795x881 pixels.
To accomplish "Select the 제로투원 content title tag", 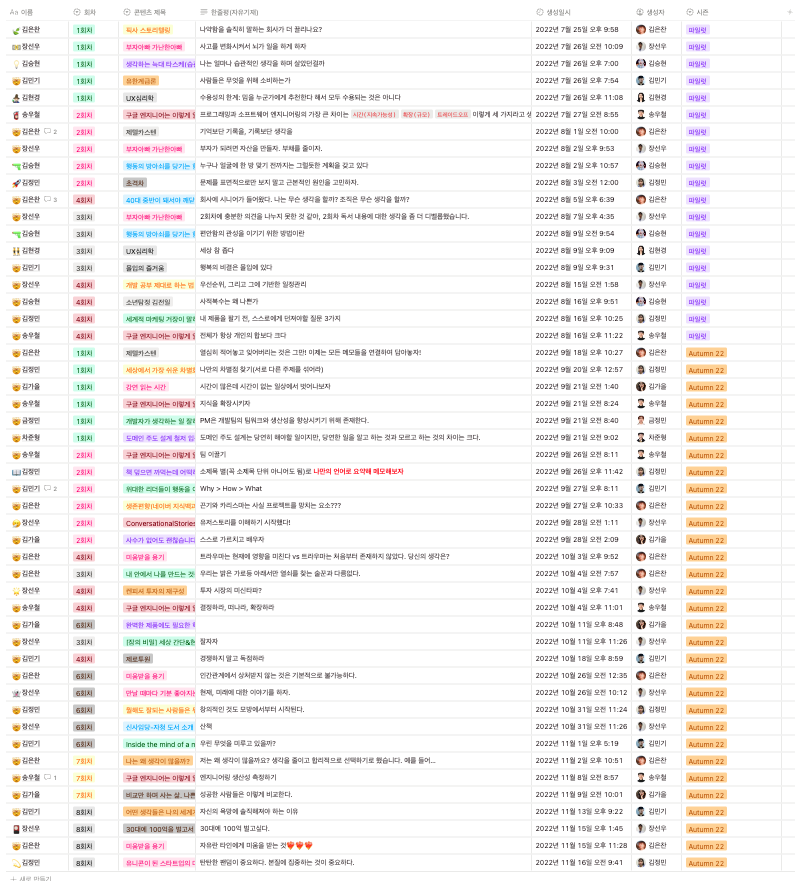I will tap(138, 659).
